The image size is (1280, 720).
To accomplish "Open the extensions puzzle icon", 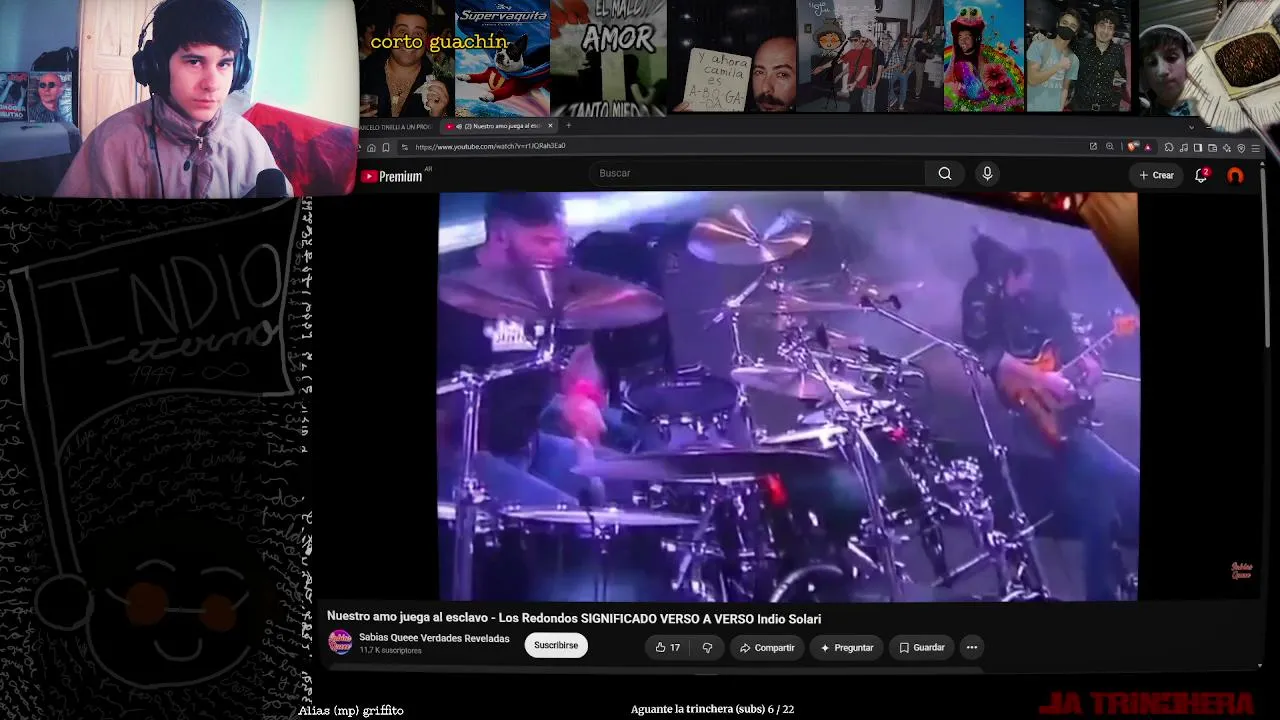I will click(1169, 148).
